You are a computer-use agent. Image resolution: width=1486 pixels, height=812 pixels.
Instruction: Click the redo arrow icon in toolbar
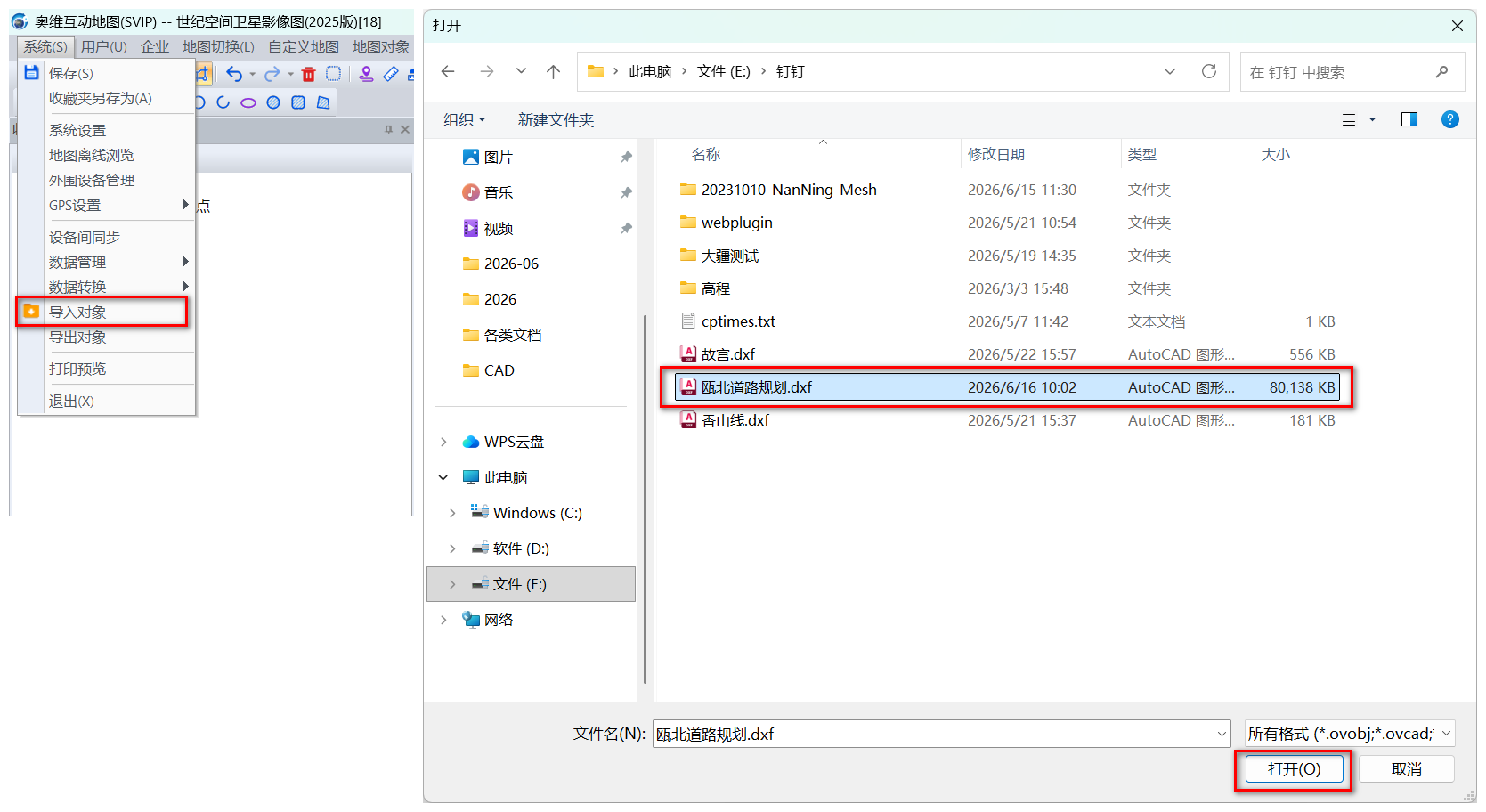[x=272, y=74]
